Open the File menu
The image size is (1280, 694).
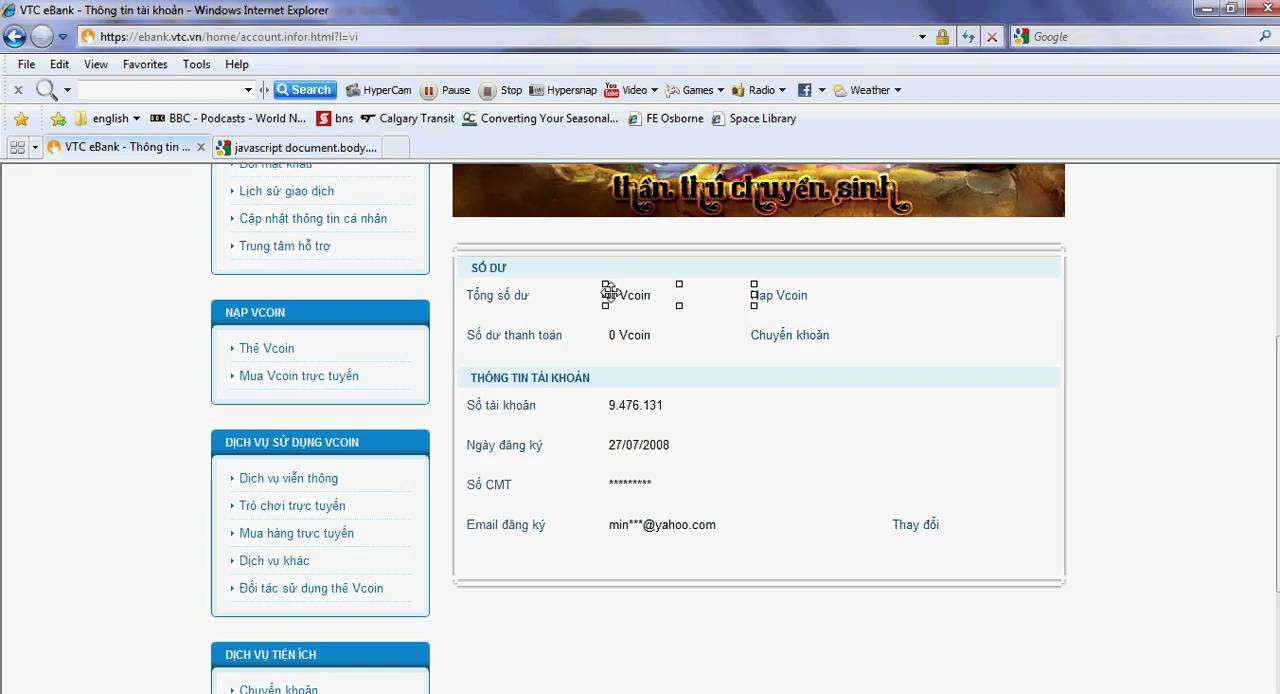[x=27, y=64]
